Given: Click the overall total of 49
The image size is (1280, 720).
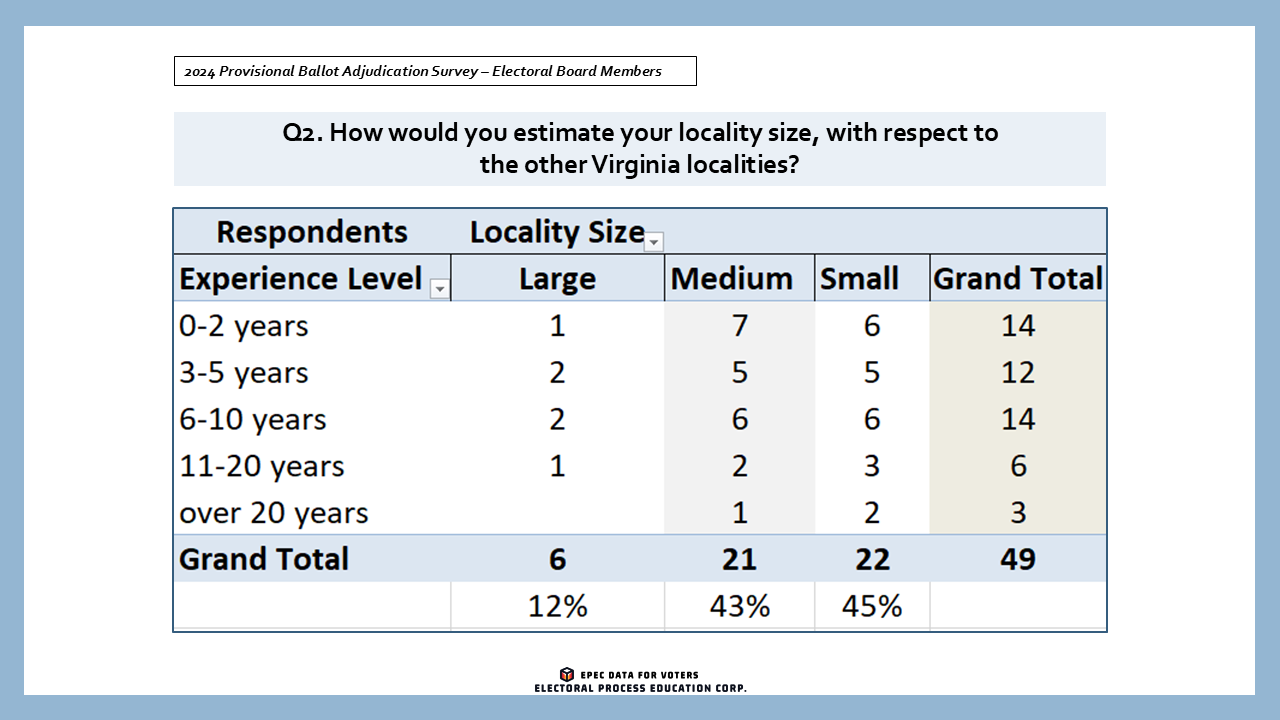Looking at the screenshot, I should click(x=1018, y=558).
